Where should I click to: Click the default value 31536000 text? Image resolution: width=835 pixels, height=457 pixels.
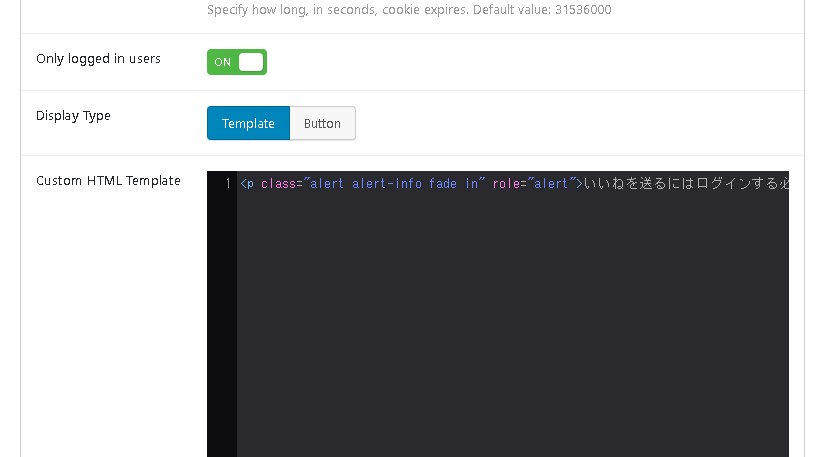583,10
